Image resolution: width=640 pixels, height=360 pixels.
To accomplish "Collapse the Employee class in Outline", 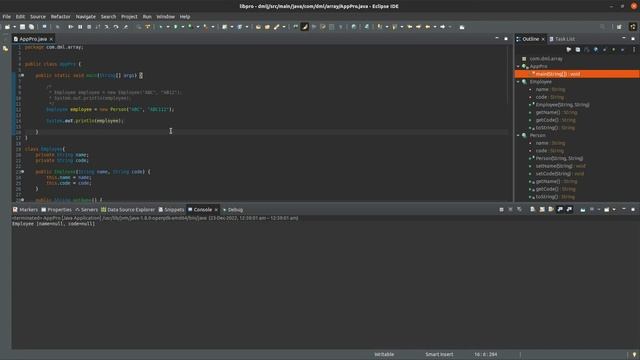I will pyautogui.click(x=518, y=82).
